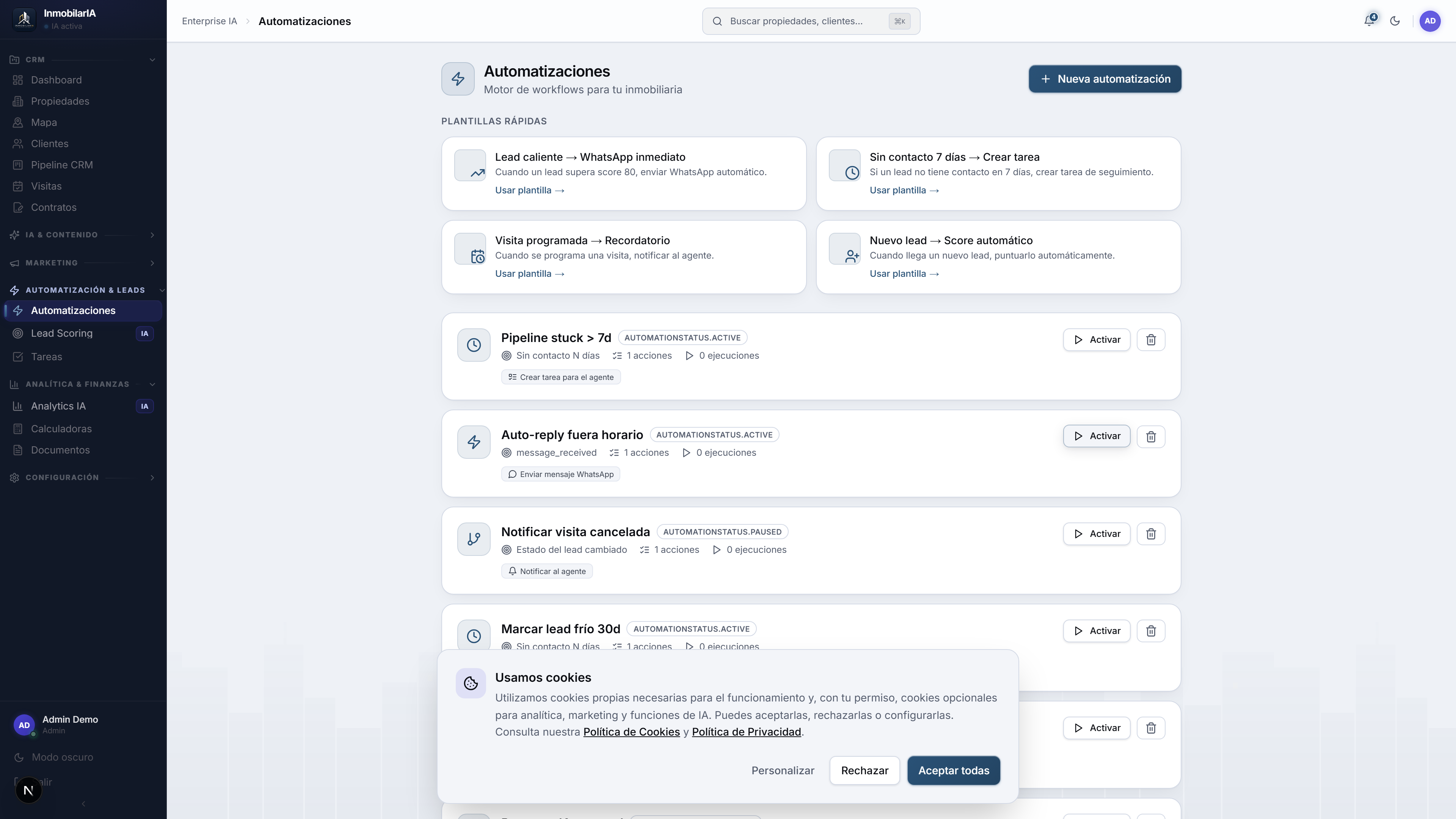Click the Enterprise IA breadcrumb
This screenshot has width=1456, height=819.
pyautogui.click(x=209, y=21)
